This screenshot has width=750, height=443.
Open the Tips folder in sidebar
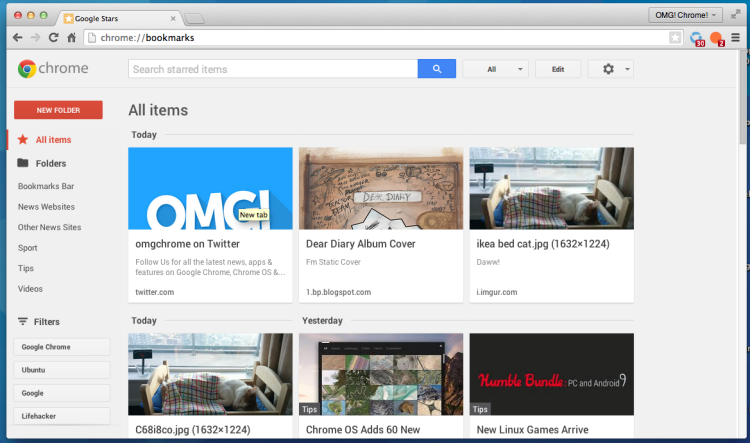click(26, 268)
